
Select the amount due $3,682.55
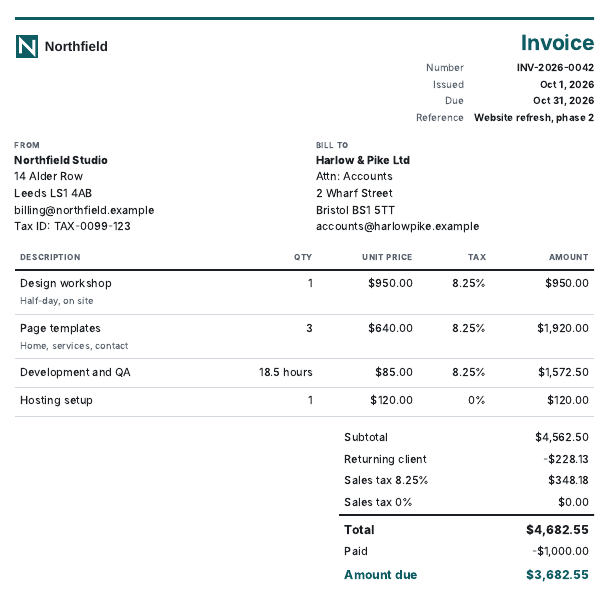tap(557, 575)
